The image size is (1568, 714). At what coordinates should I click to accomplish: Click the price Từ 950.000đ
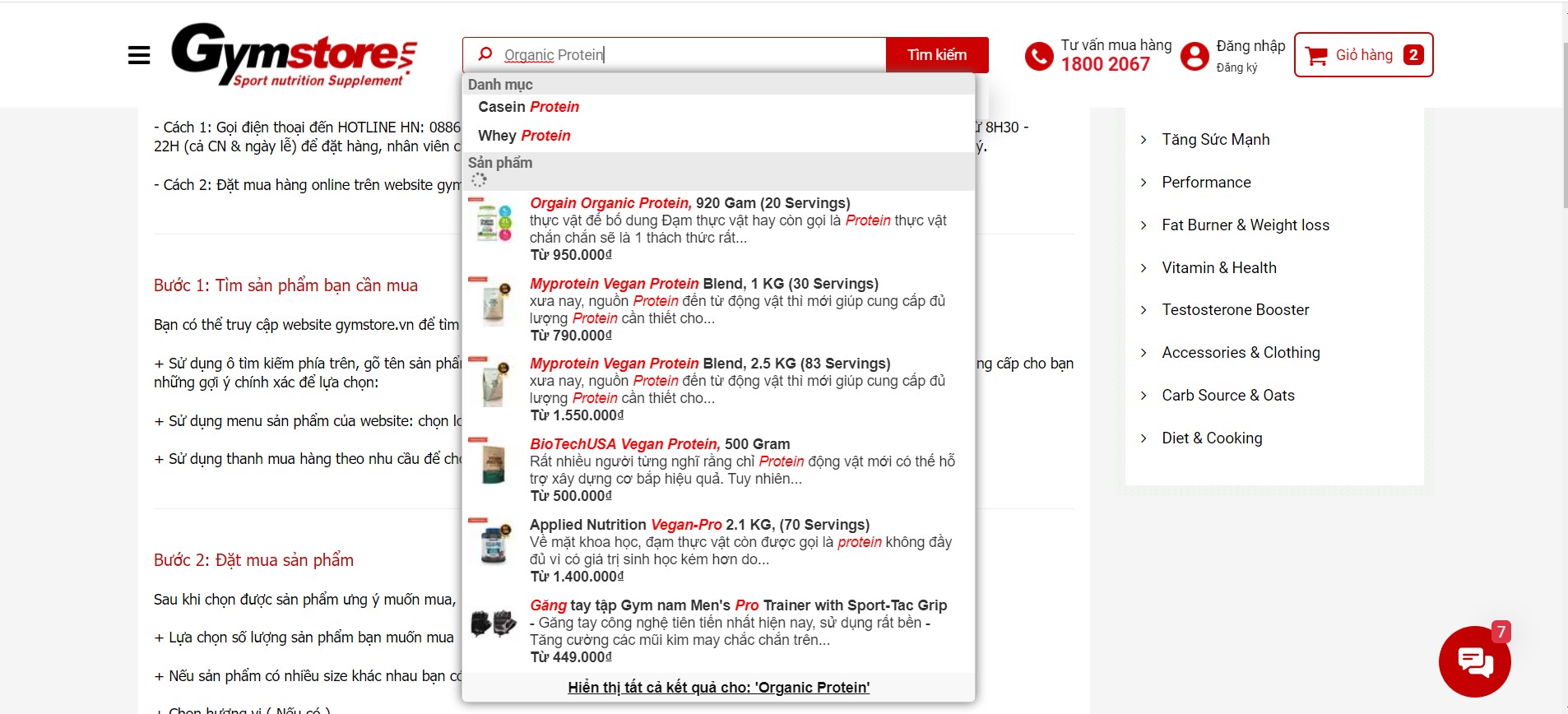click(x=571, y=255)
